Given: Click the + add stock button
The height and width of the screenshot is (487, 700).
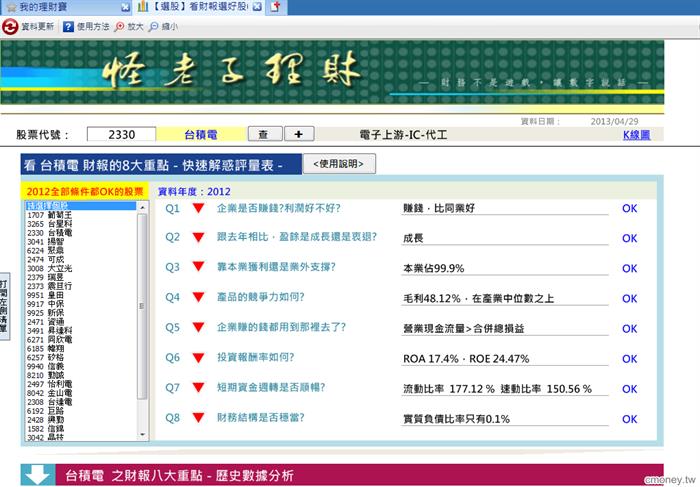Looking at the screenshot, I should tap(299, 134).
